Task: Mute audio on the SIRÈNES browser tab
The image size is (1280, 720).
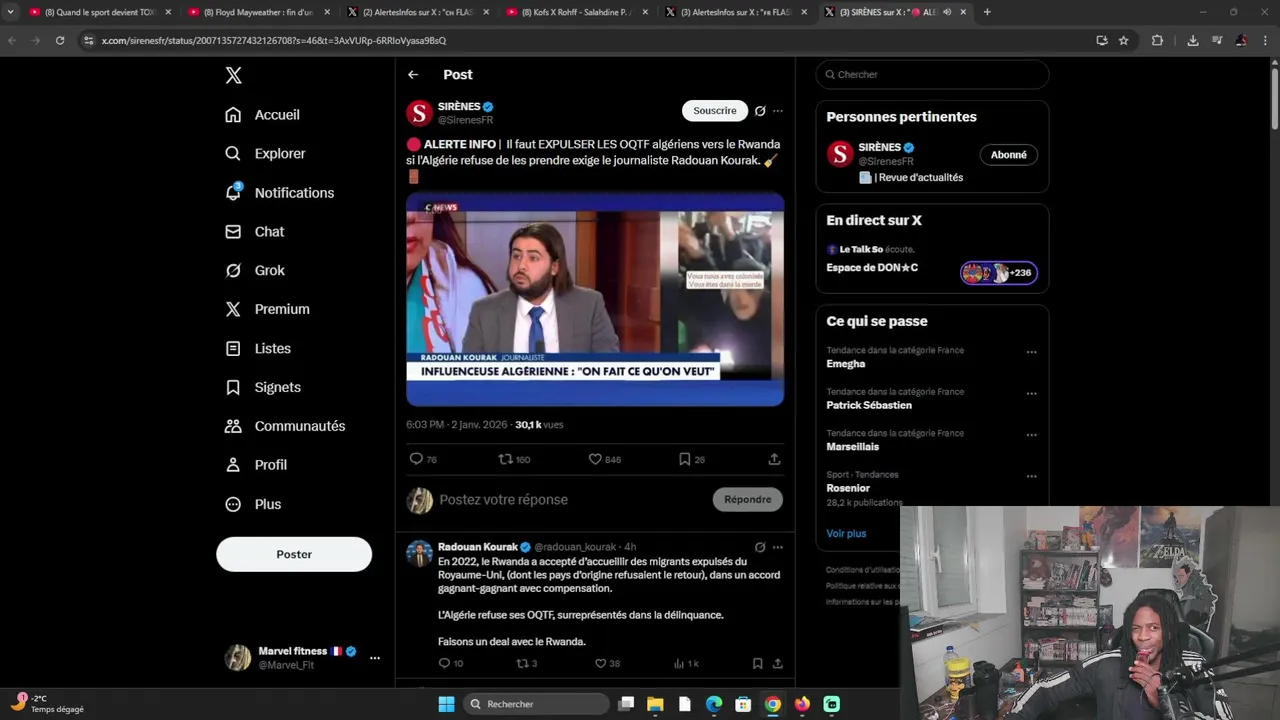Action: click(946, 12)
